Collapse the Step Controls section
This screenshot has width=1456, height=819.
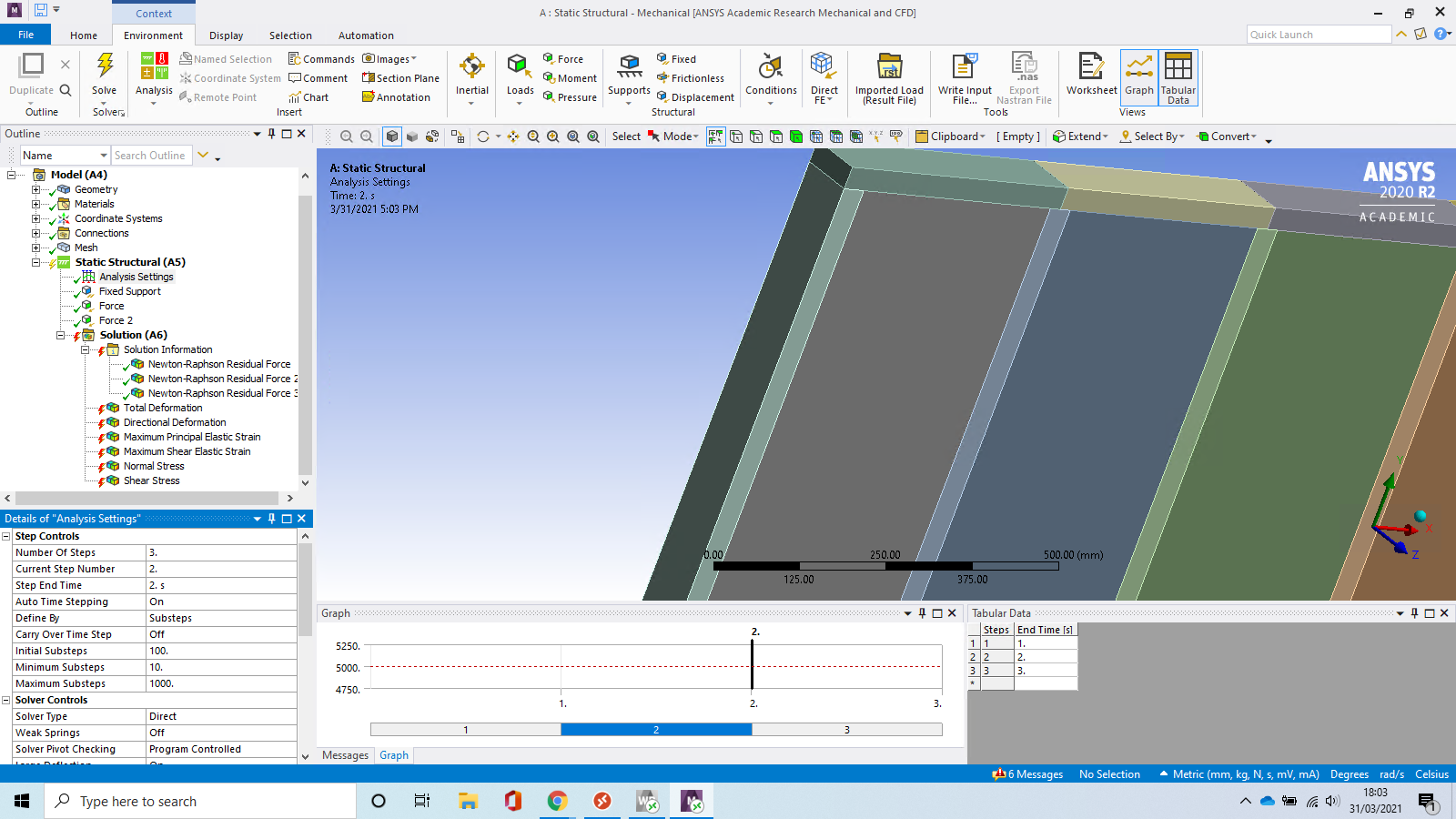6,536
